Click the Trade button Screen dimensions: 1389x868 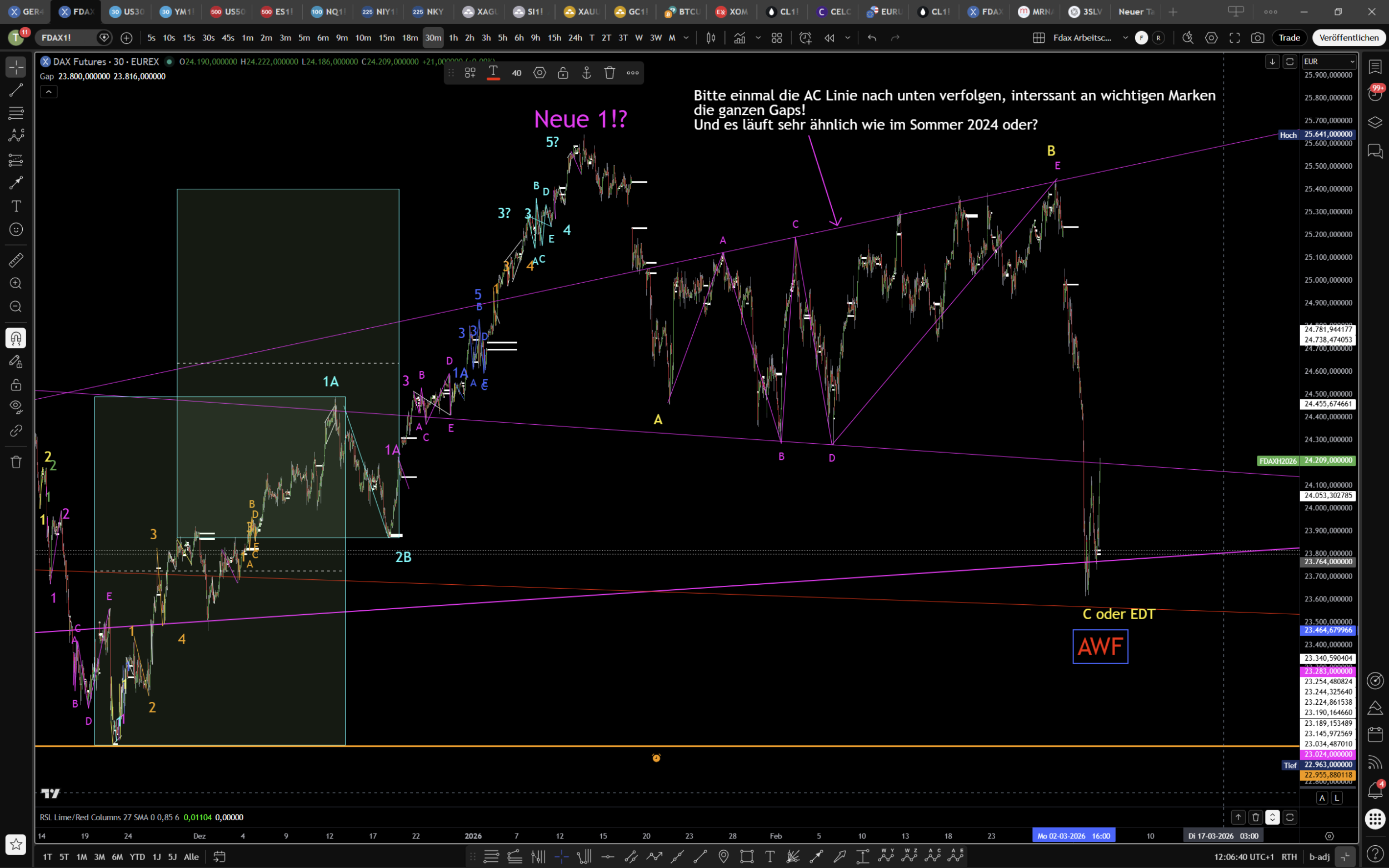(1289, 38)
